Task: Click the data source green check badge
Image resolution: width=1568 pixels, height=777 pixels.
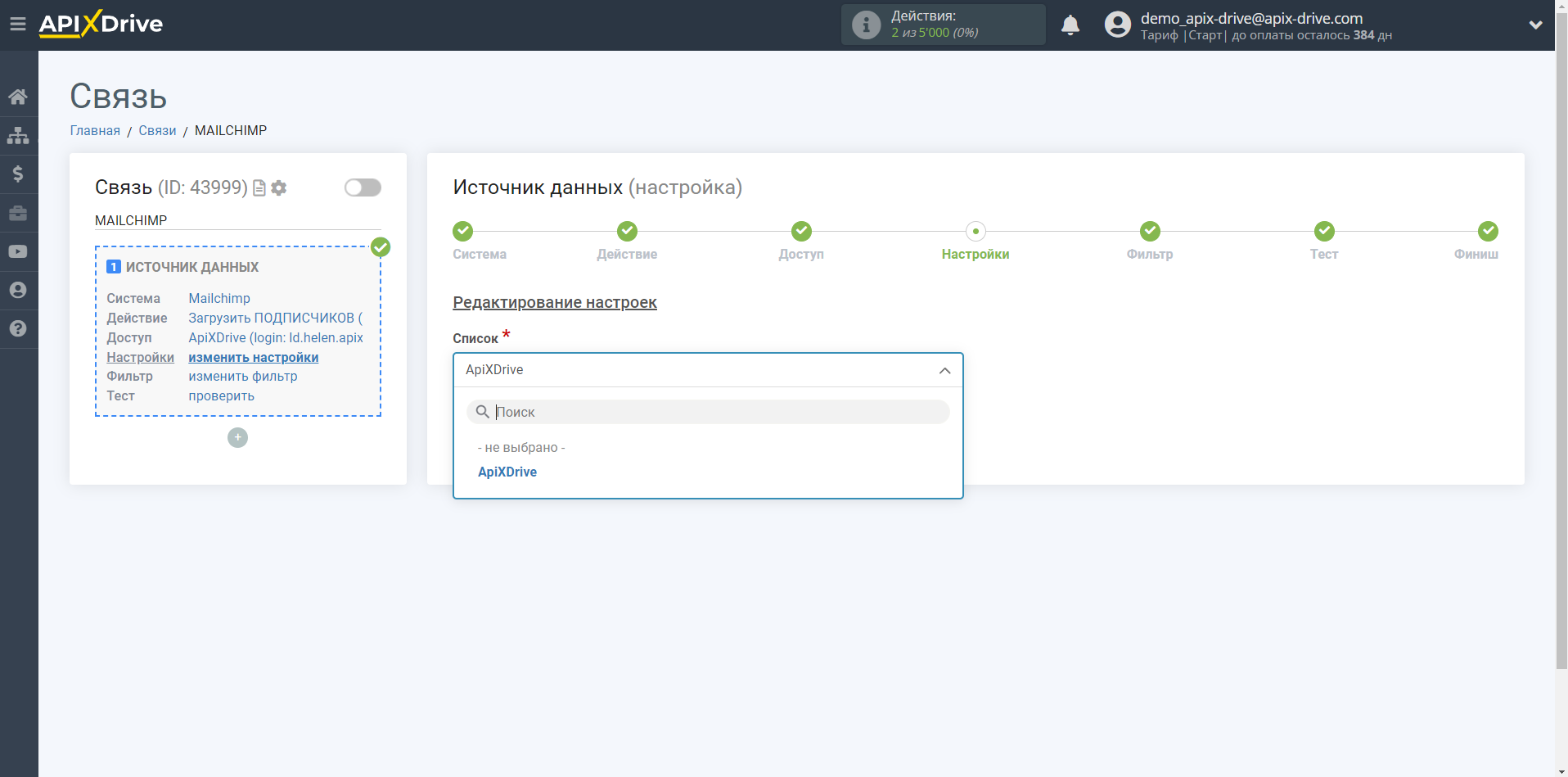Action: 381,246
